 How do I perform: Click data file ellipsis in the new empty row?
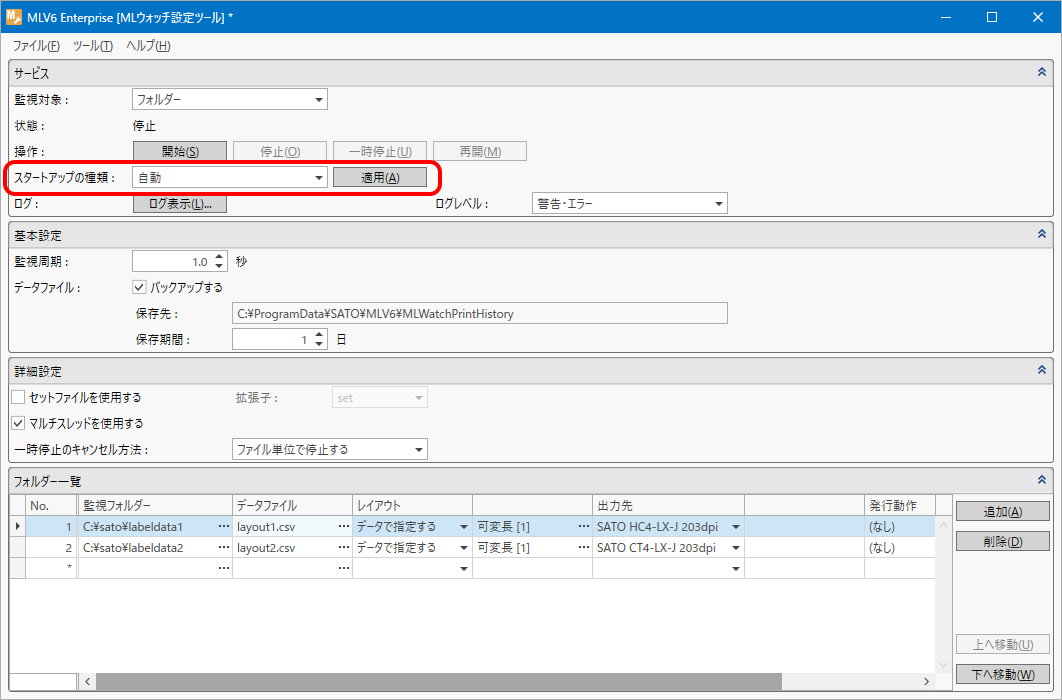click(x=344, y=568)
